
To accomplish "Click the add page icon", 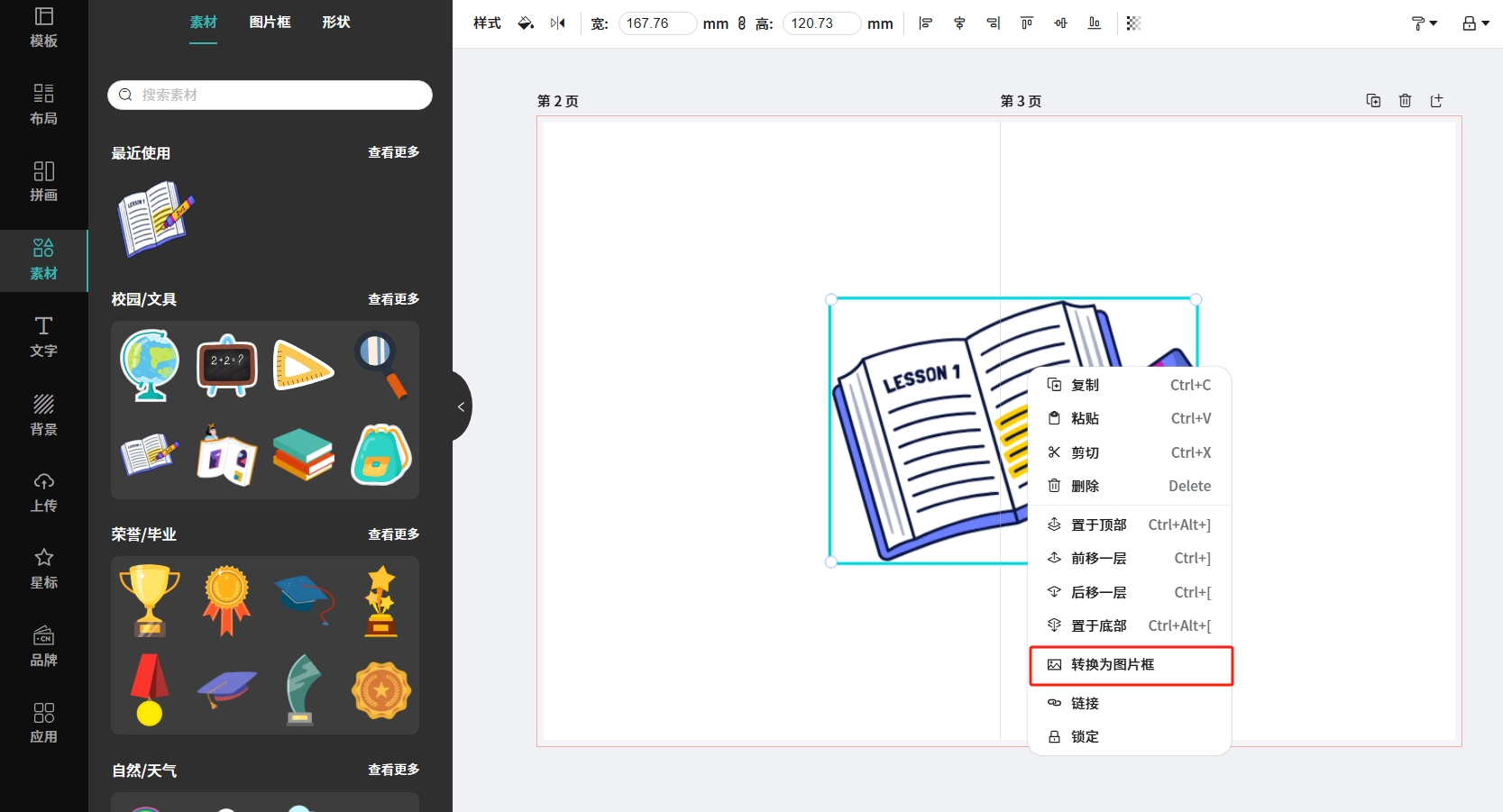I will coord(1436,101).
